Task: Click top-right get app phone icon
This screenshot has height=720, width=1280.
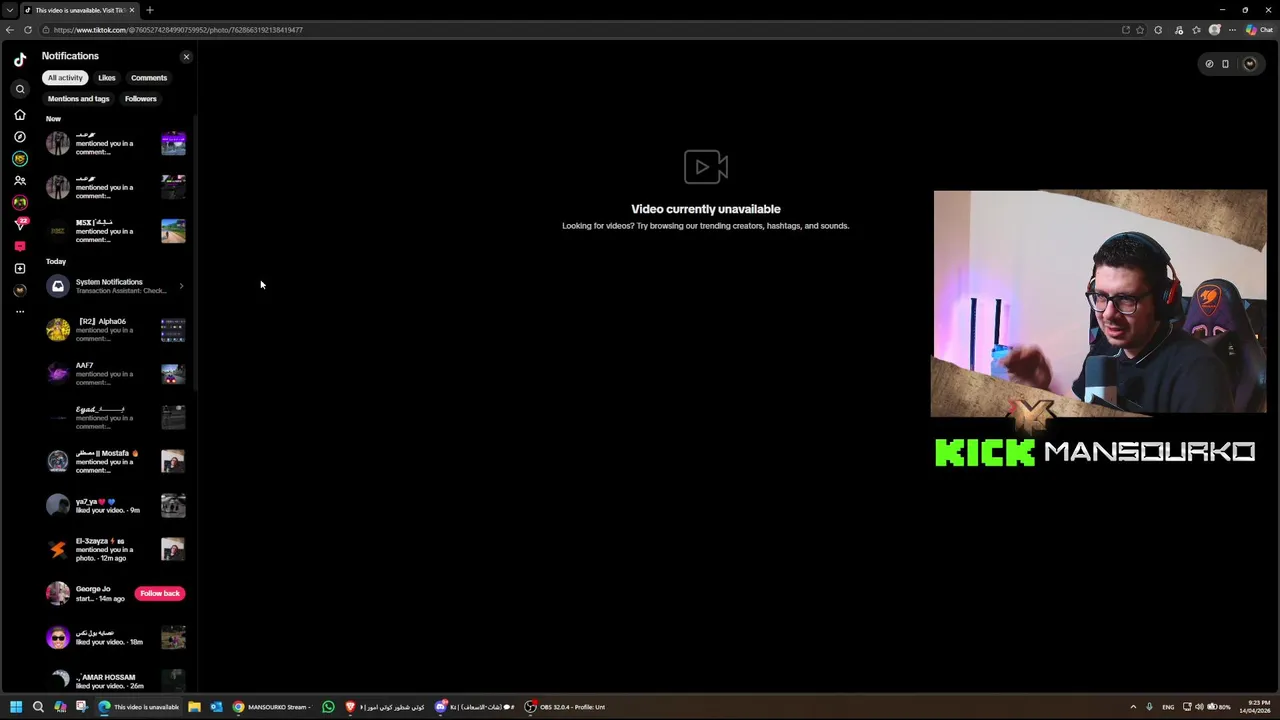Action: [1225, 64]
